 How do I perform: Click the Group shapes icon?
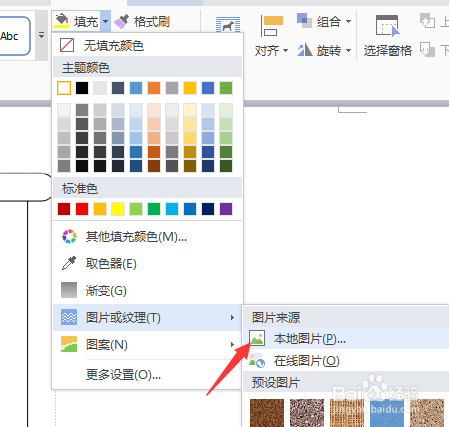(x=304, y=21)
